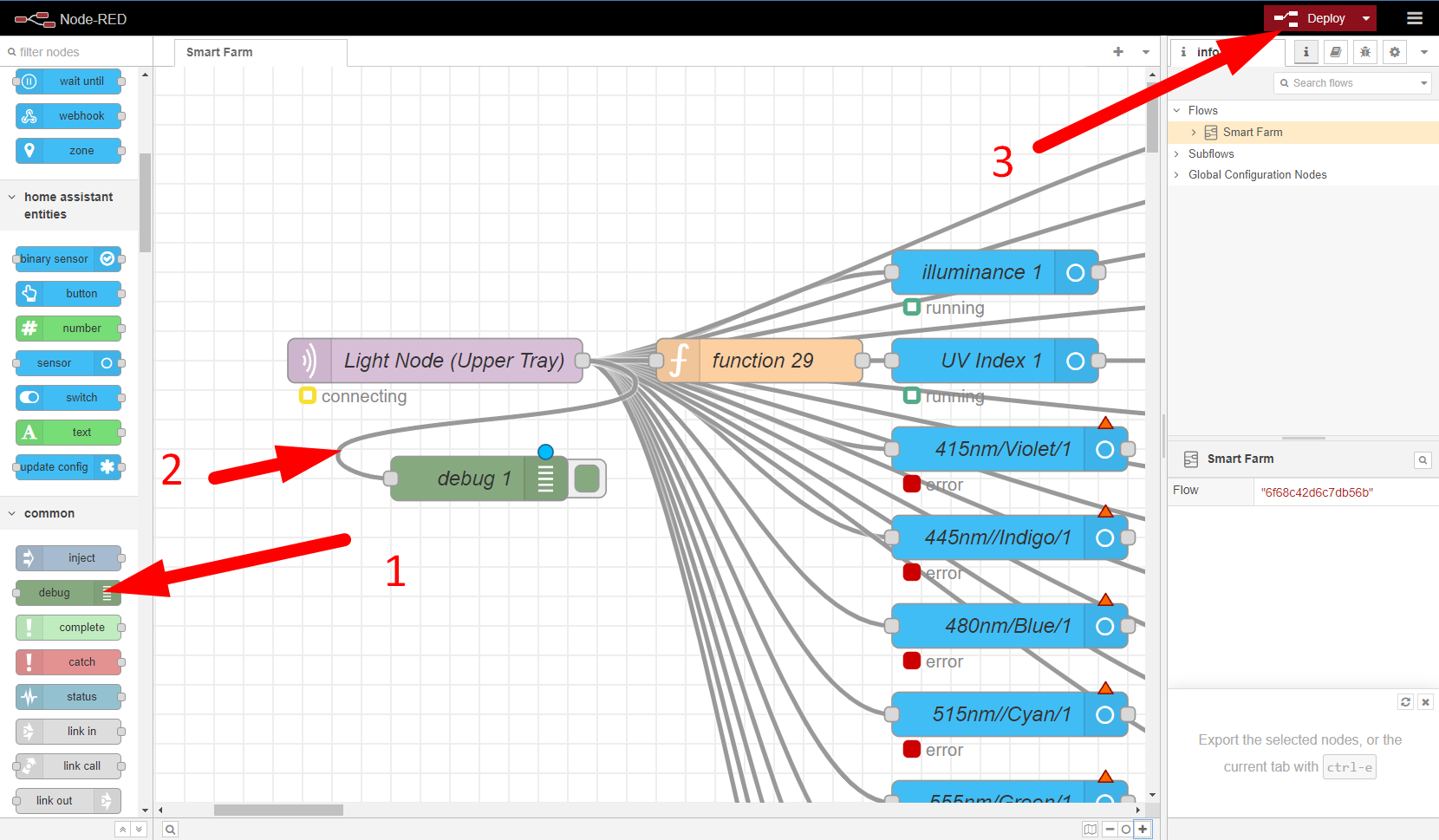Click the add flow tab plus icon
1439x840 pixels.
1118,52
